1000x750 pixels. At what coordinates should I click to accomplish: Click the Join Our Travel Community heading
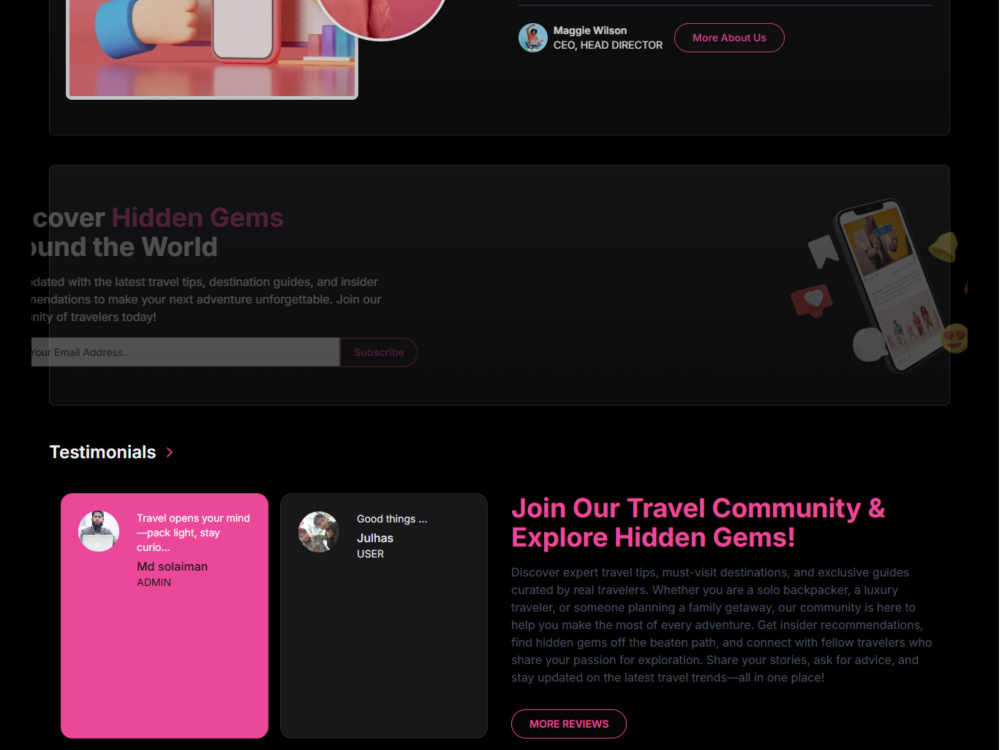click(698, 522)
